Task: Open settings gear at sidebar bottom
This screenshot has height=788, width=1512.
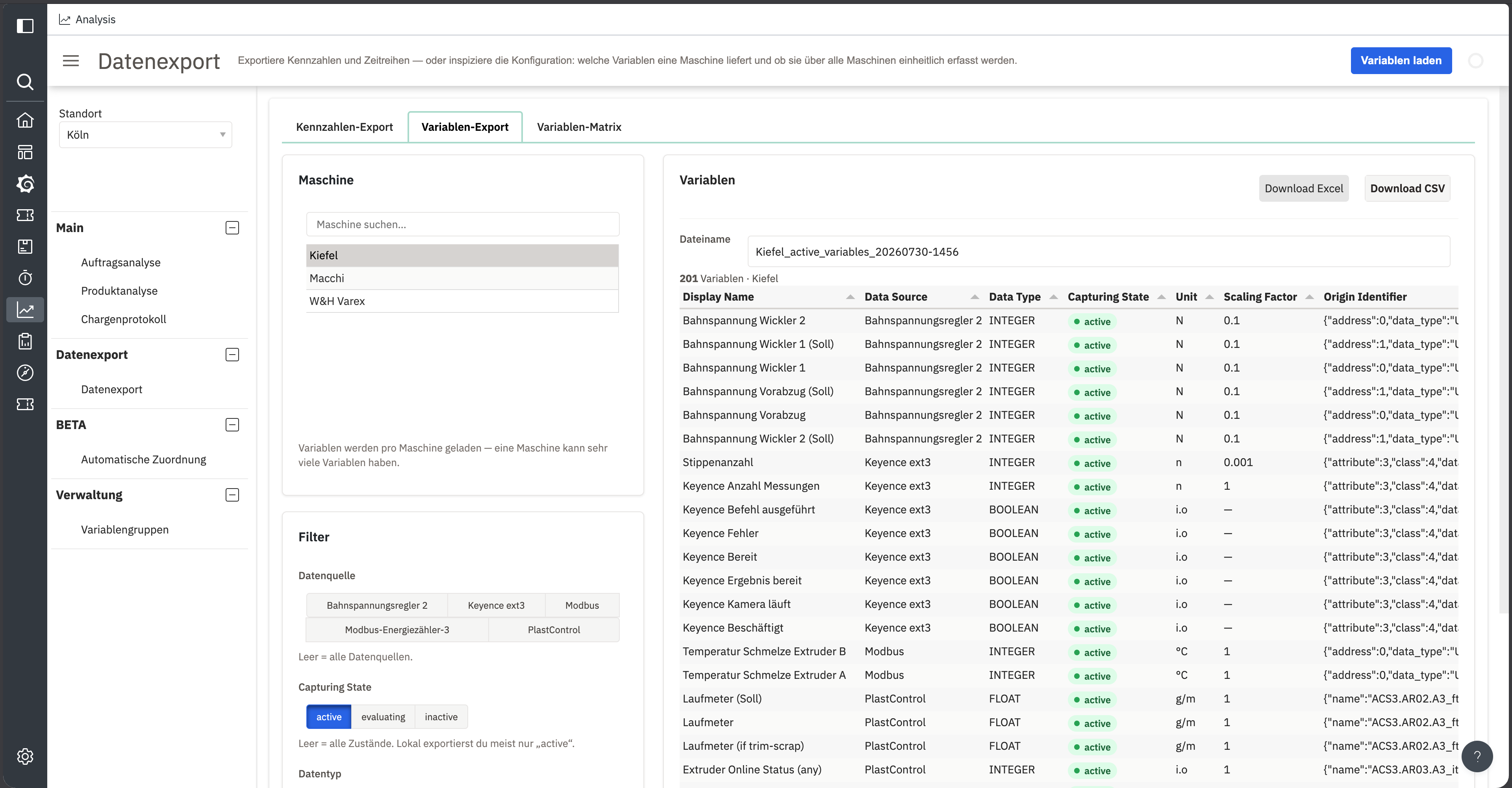Action: click(25, 756)
